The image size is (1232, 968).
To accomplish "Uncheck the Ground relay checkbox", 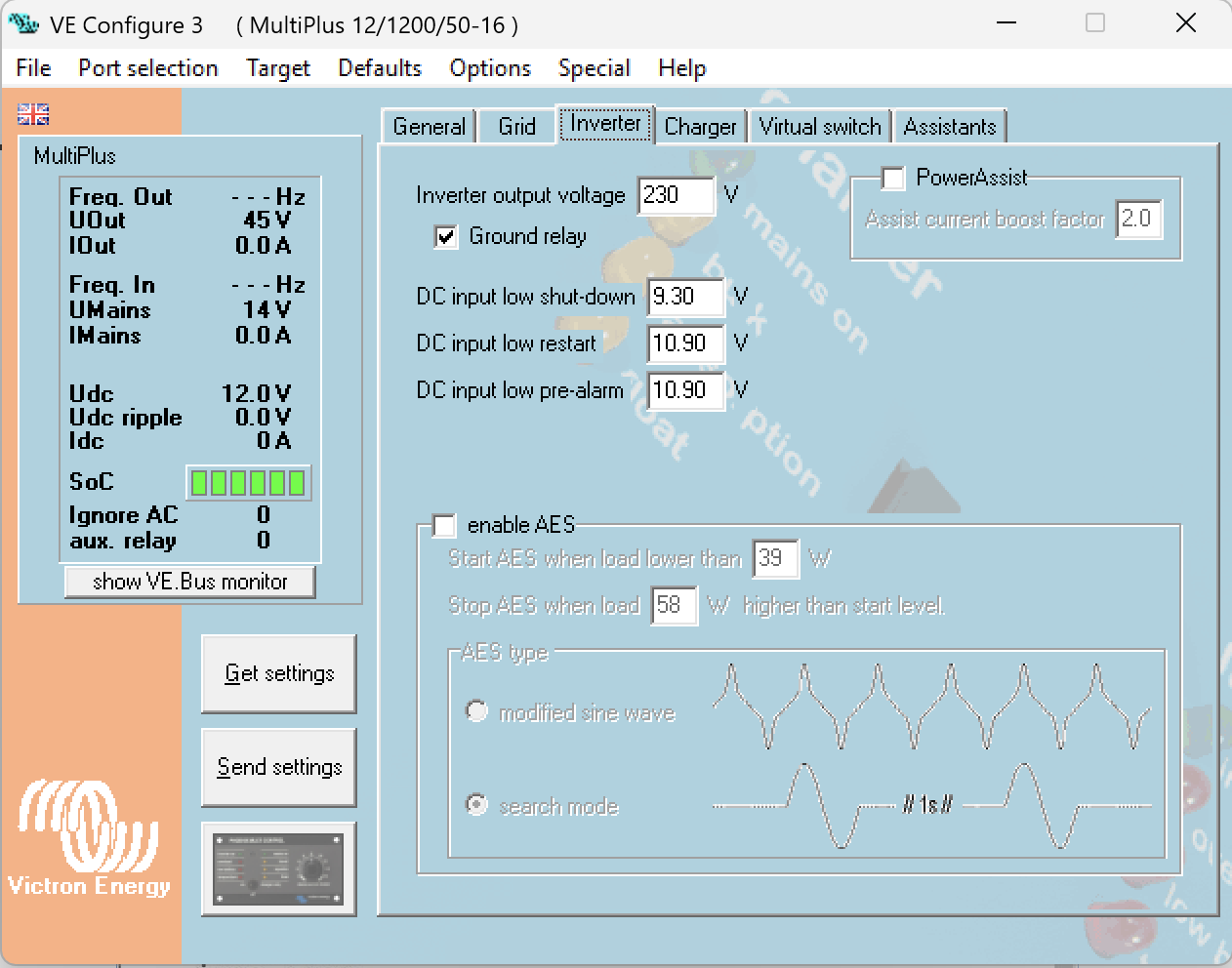I will tap(445, 237).
